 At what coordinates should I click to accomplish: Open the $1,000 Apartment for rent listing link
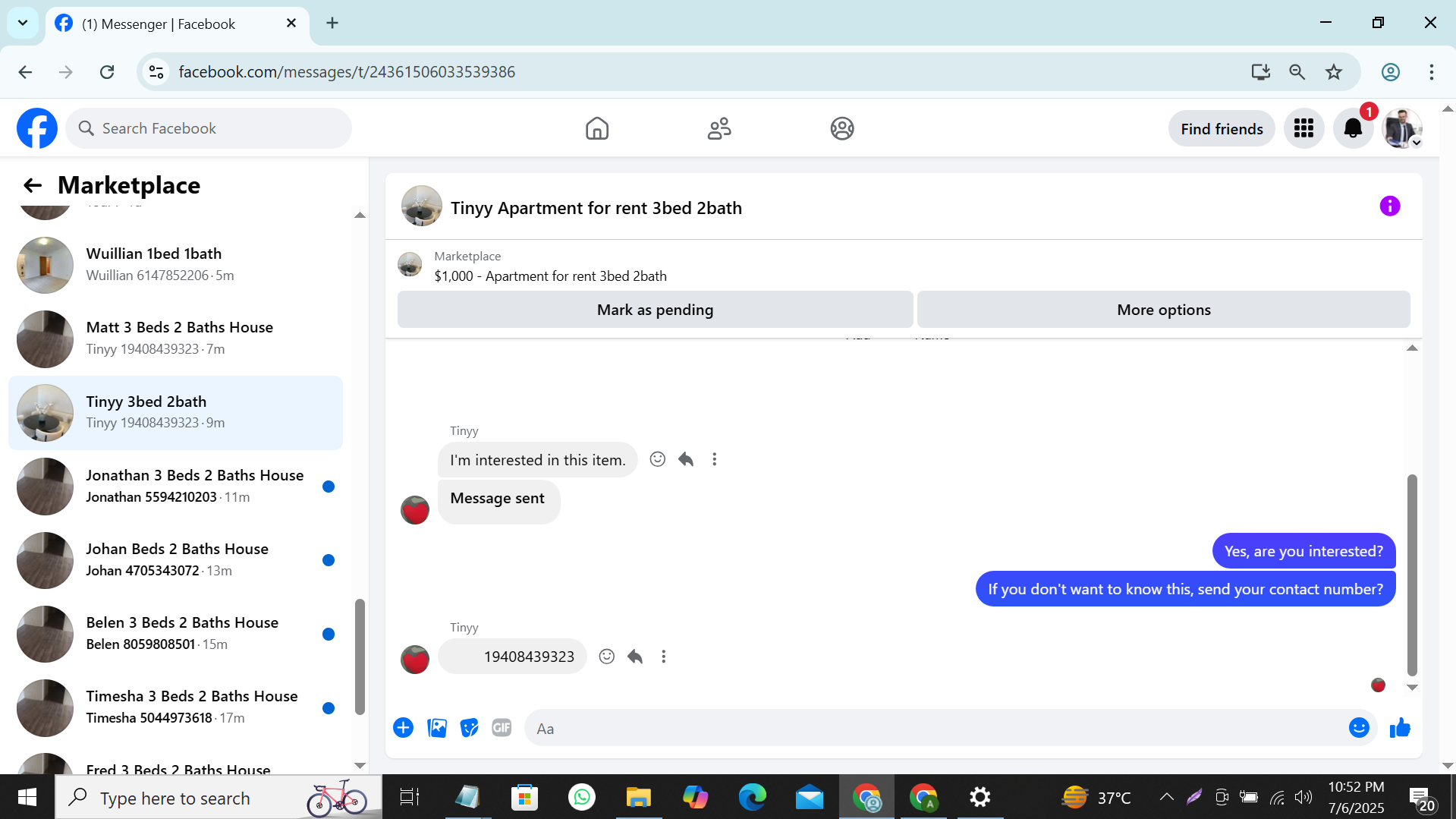[x=550, y=276]
